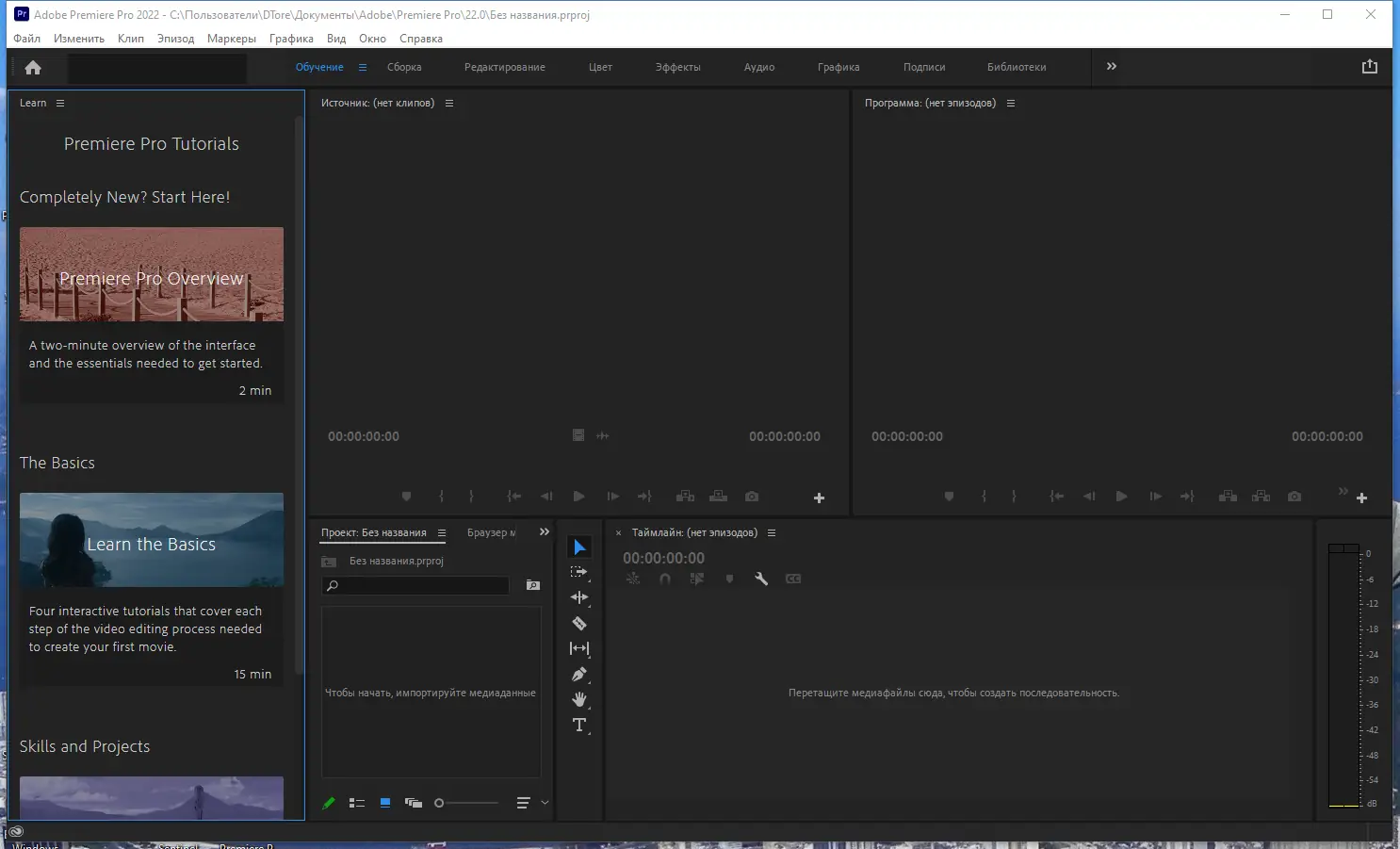
Task: Open the Файл menu
Action: 26,39
